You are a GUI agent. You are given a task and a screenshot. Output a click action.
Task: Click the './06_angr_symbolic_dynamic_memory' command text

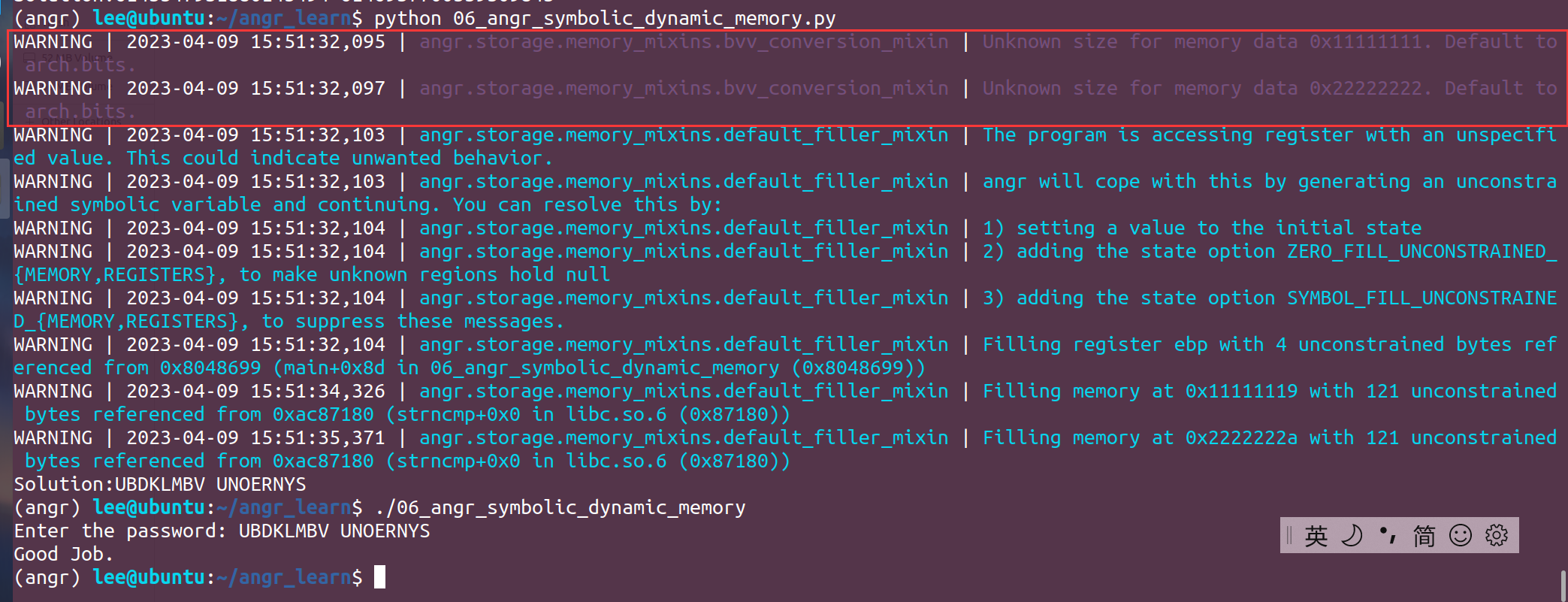pos(560,507)
